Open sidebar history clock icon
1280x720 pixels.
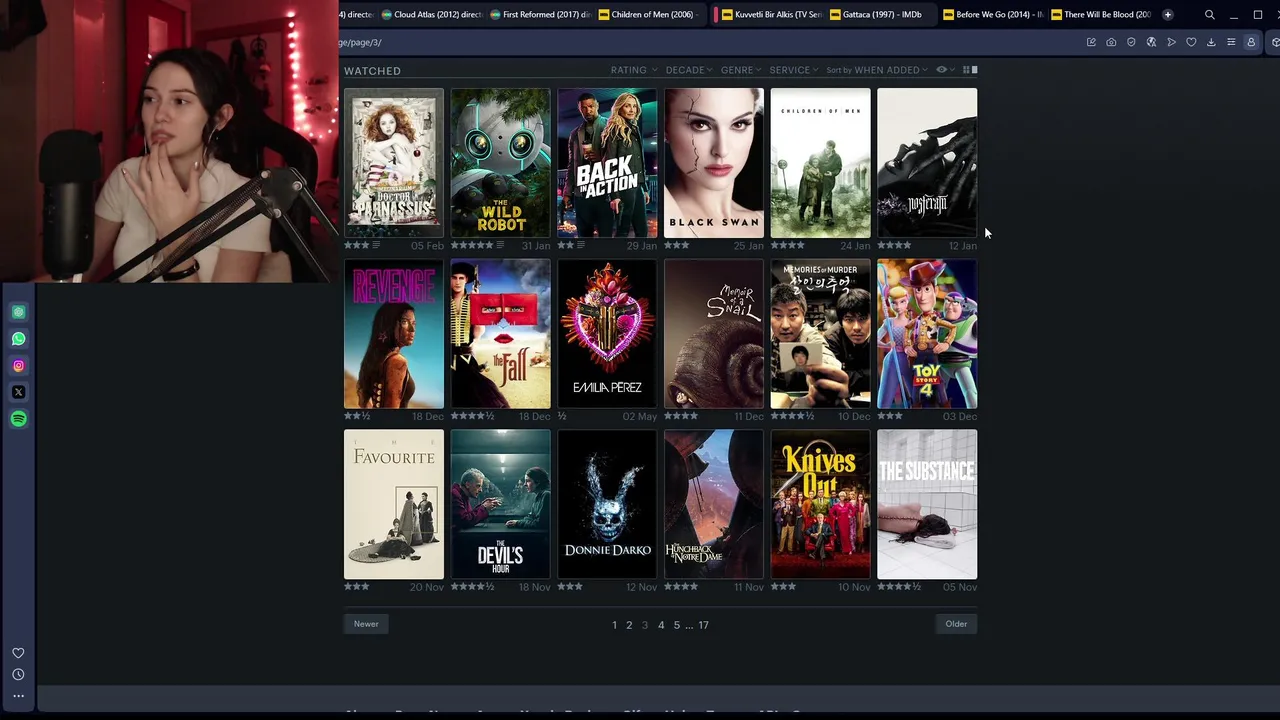[18, 675]
